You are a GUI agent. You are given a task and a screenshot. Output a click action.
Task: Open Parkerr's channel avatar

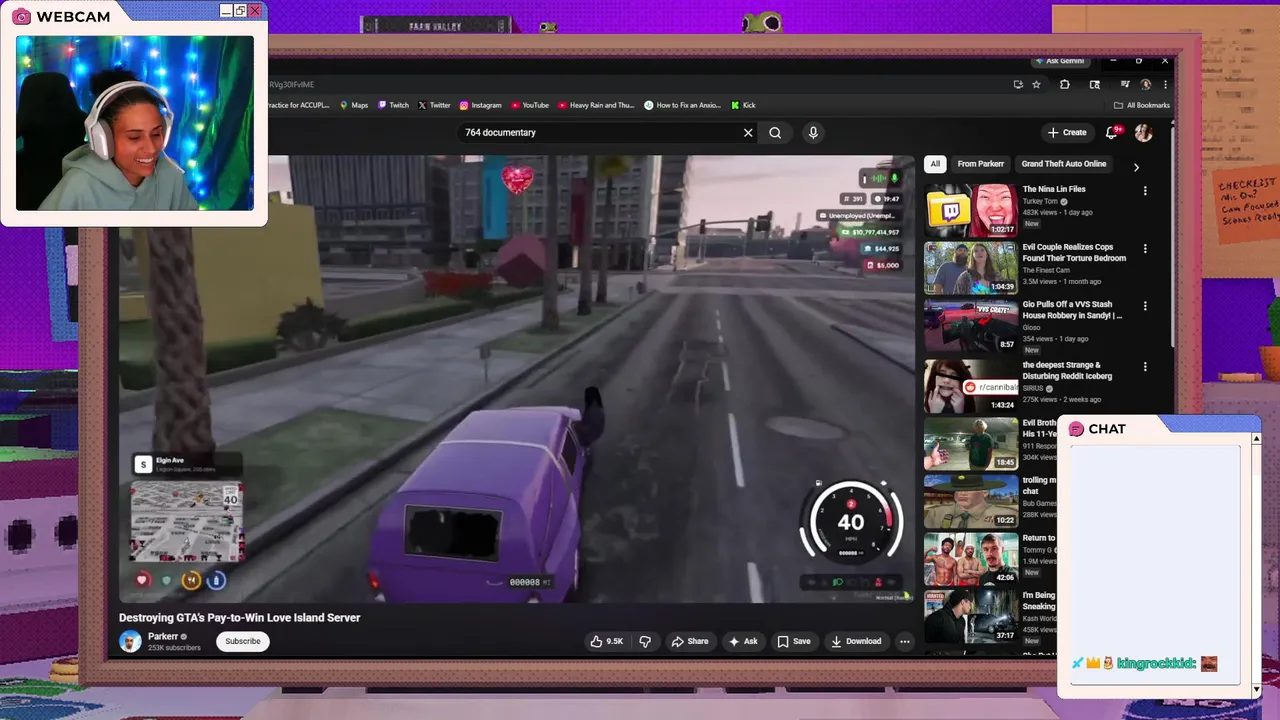coord(130,641)
